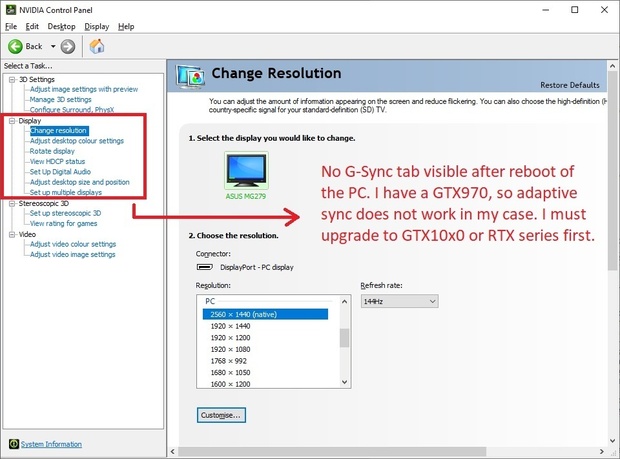Collapse the Stereoscopic 3D tree node

click(12, 203)
